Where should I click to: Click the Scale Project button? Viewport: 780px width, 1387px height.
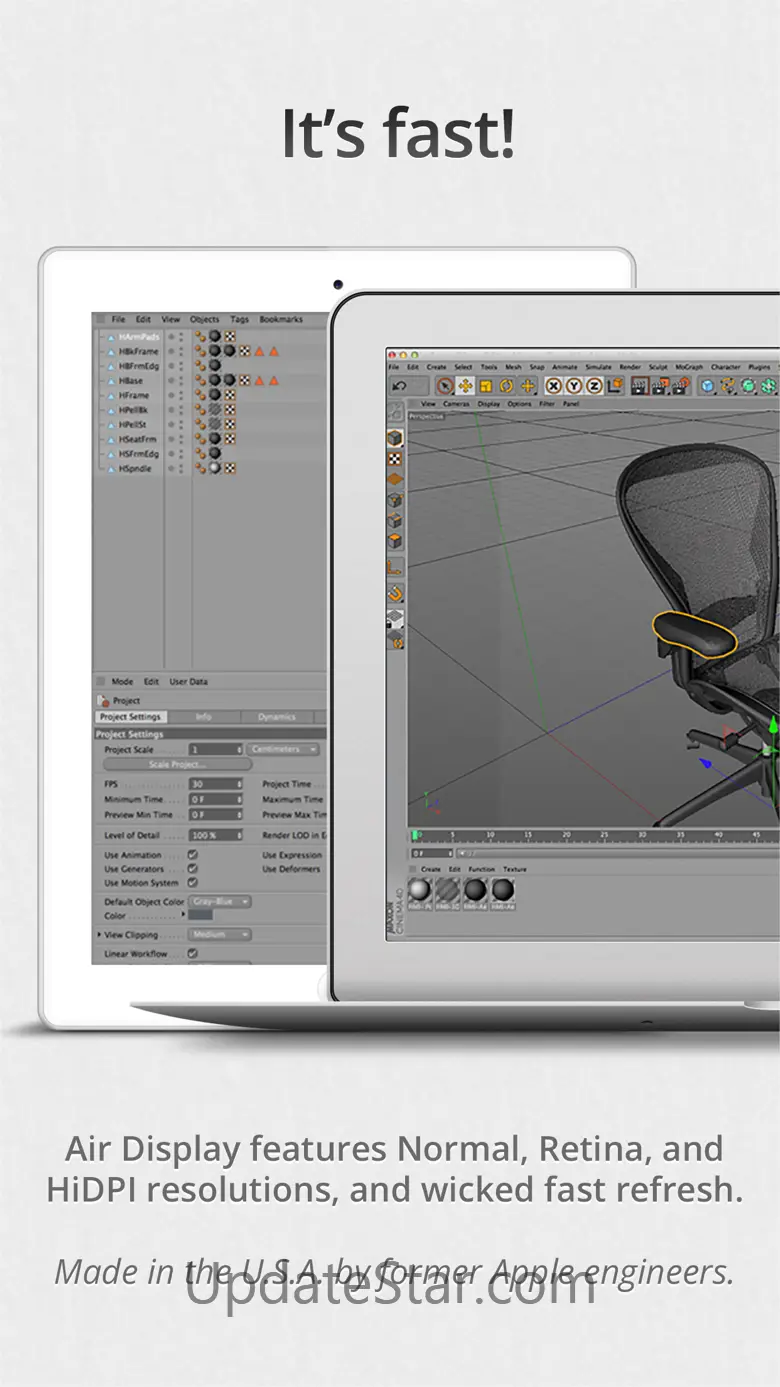coord(178,765)
